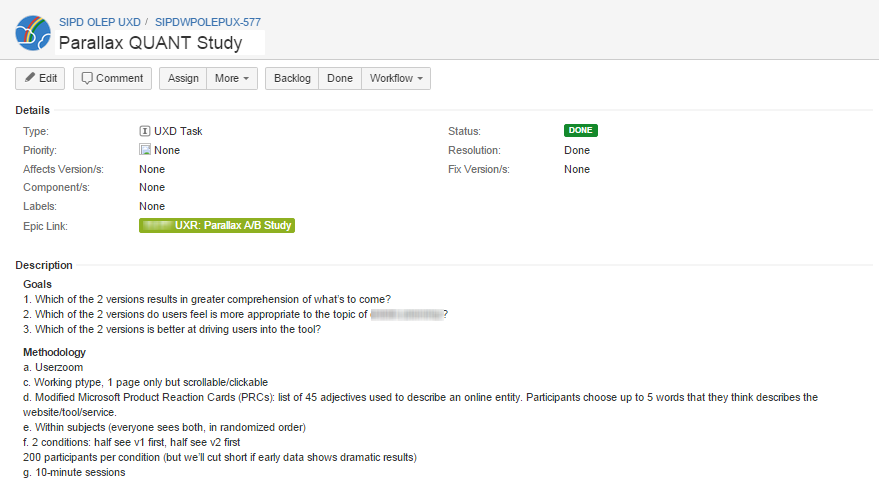Click the Parallax QUANT Study title

[x=150, y=43]
